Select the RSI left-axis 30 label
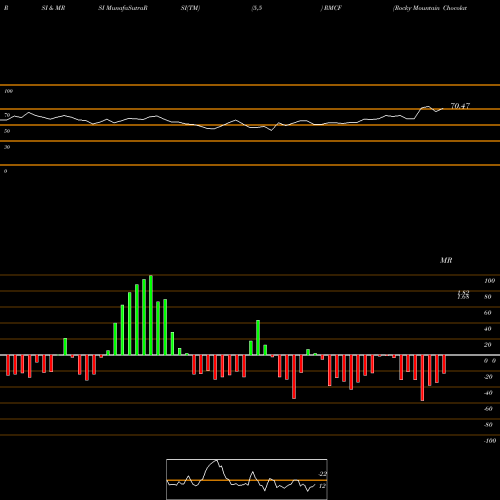 point(7,147)
